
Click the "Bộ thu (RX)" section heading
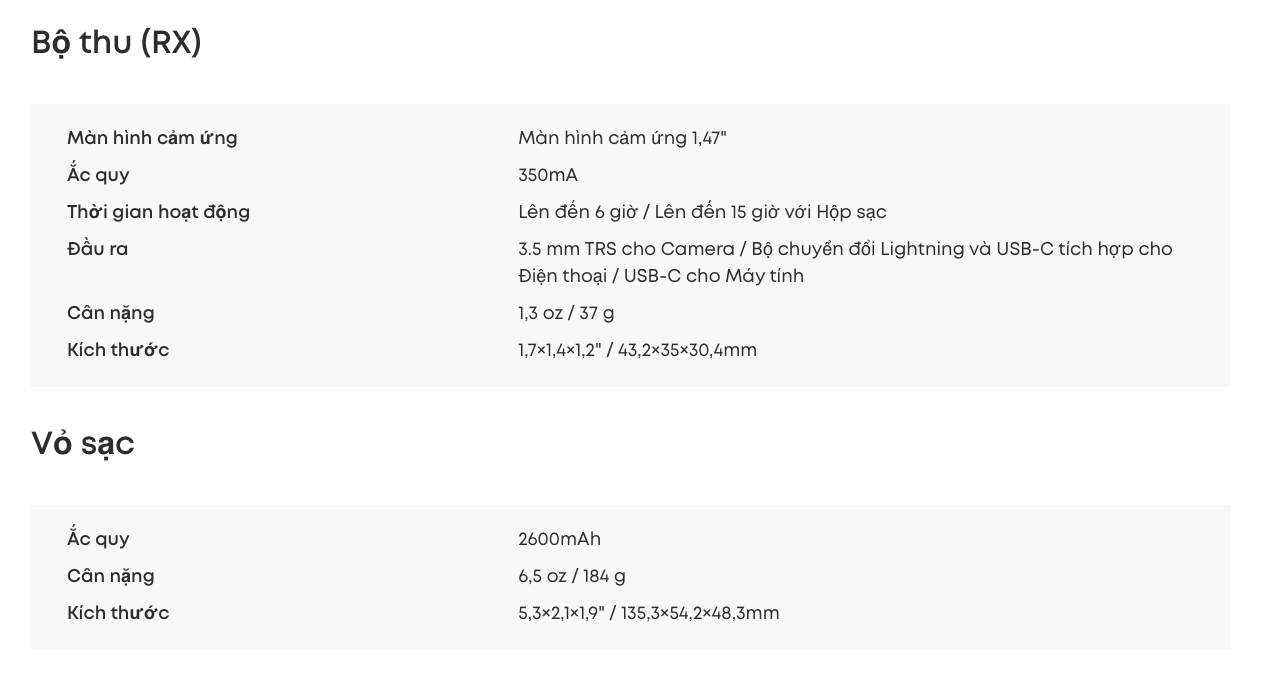117,43
